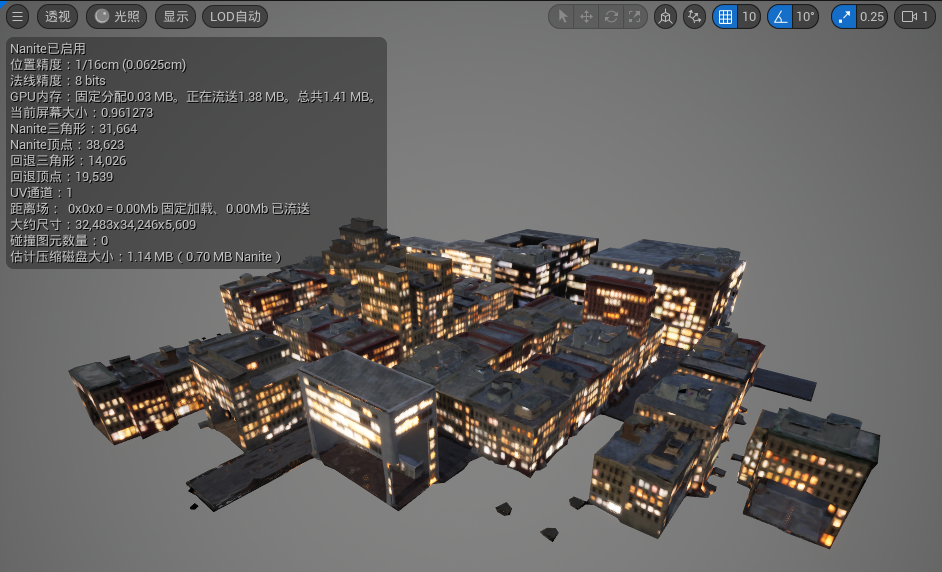Screen dimensions: 942x572
Task: Click the 位置精度：1/16cm line
Action: pos(98,65)
